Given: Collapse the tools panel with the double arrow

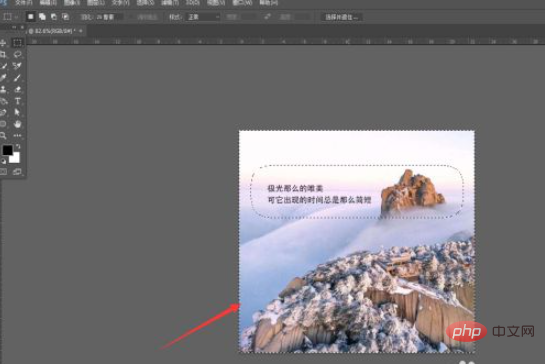Looking at the screenshot, I should click(x=14, y=27).
